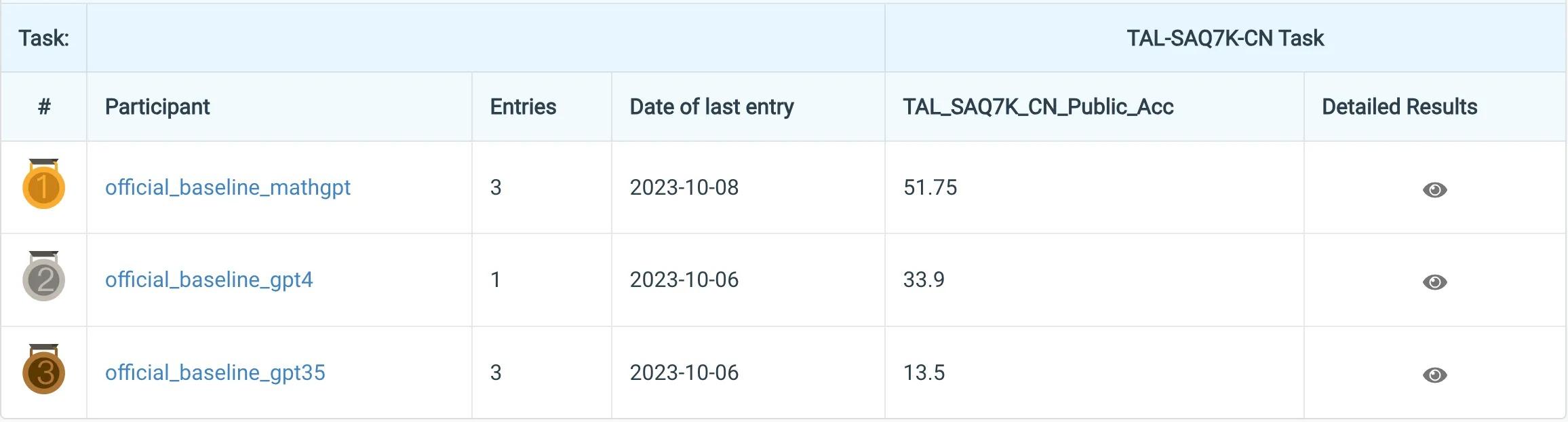Image resolution: width=1568 pixels, height=422 pixels.
Task: Sort by the Entries column header
Action: point(523,107)
